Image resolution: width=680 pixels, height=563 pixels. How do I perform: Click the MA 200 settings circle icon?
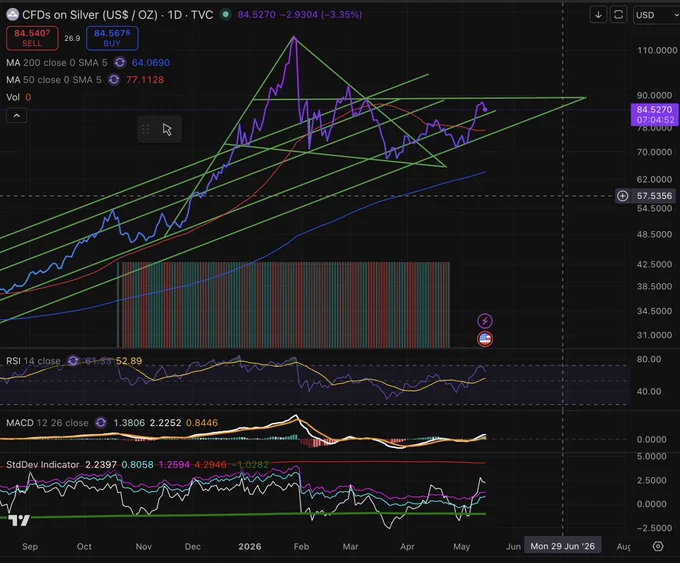pyautogui.click(x=120, y=62)
